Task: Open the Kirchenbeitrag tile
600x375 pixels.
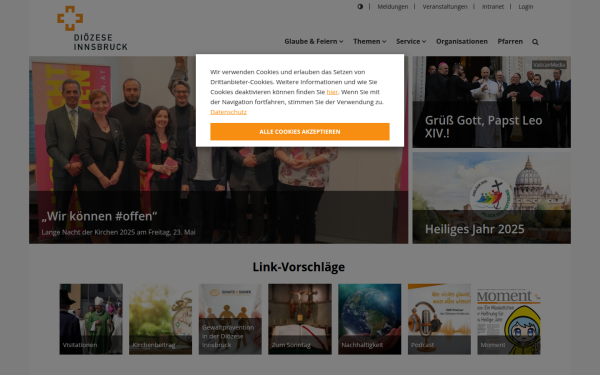Action: tap(160, 319)
